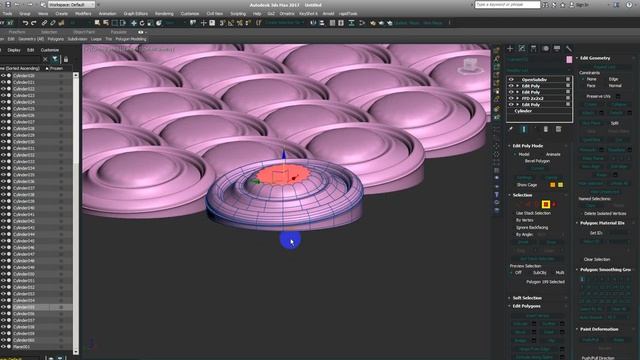This screenshot has height=360, width=640.
Task: Toggle eye of first Edit Poly modifier
Action: (x=511, y=86)
